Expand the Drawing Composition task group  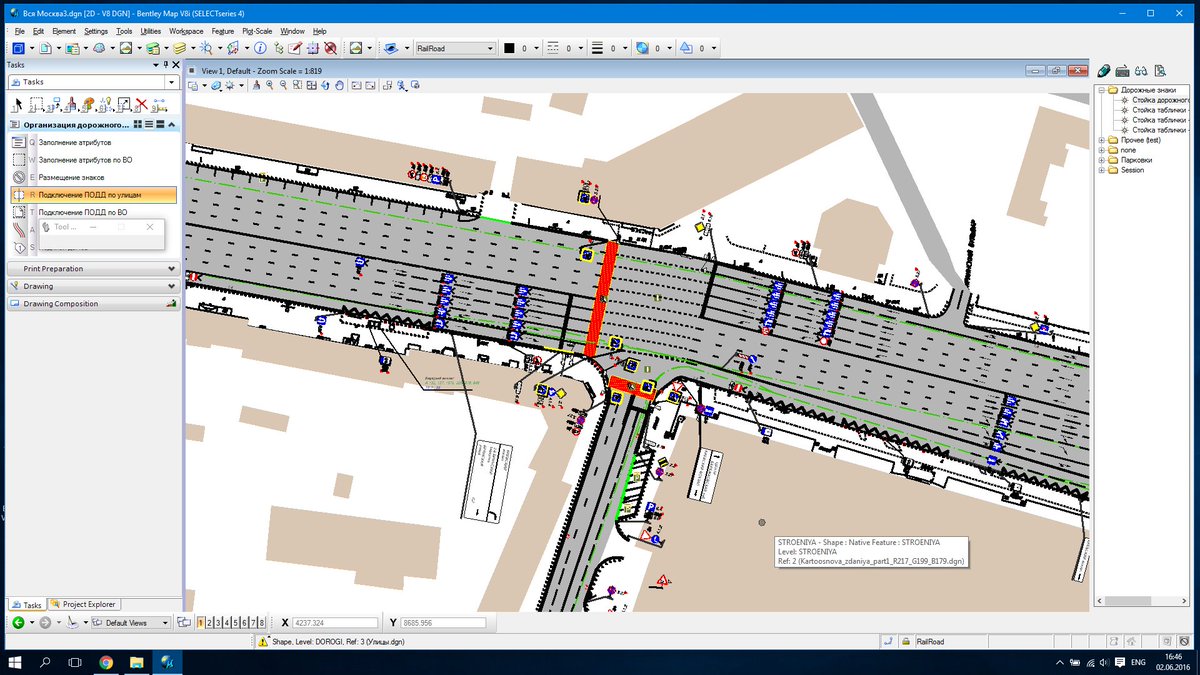tap(93, 304)
